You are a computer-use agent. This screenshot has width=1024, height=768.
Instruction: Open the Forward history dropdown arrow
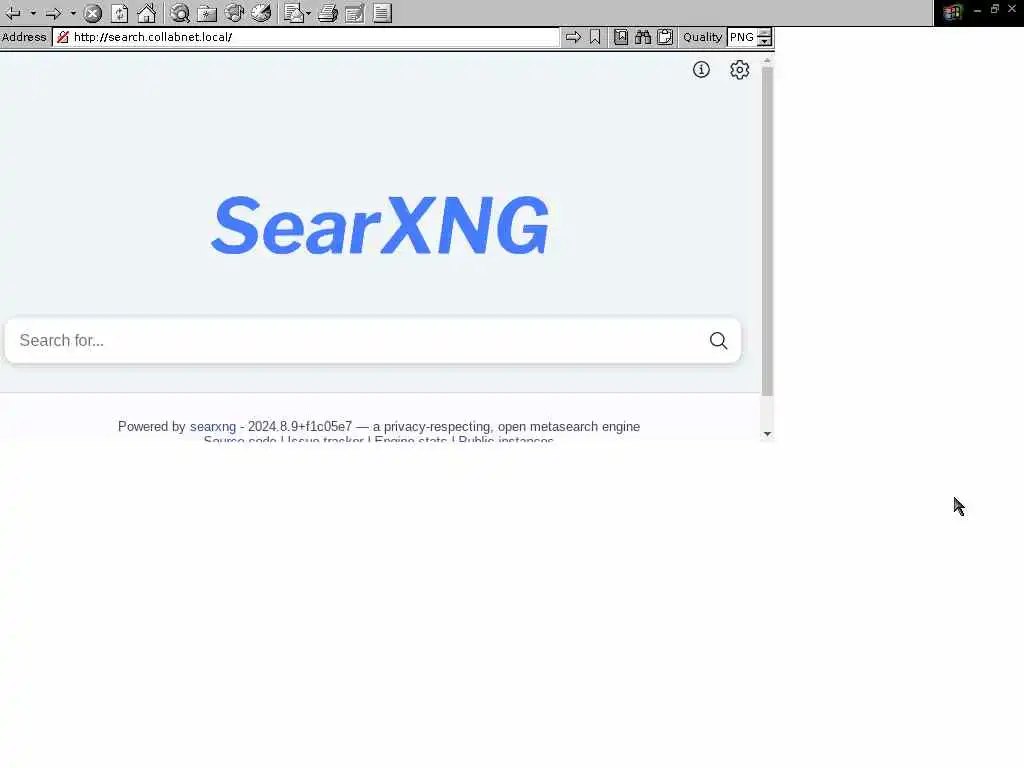pyautogui.click(x=72, y=13)
